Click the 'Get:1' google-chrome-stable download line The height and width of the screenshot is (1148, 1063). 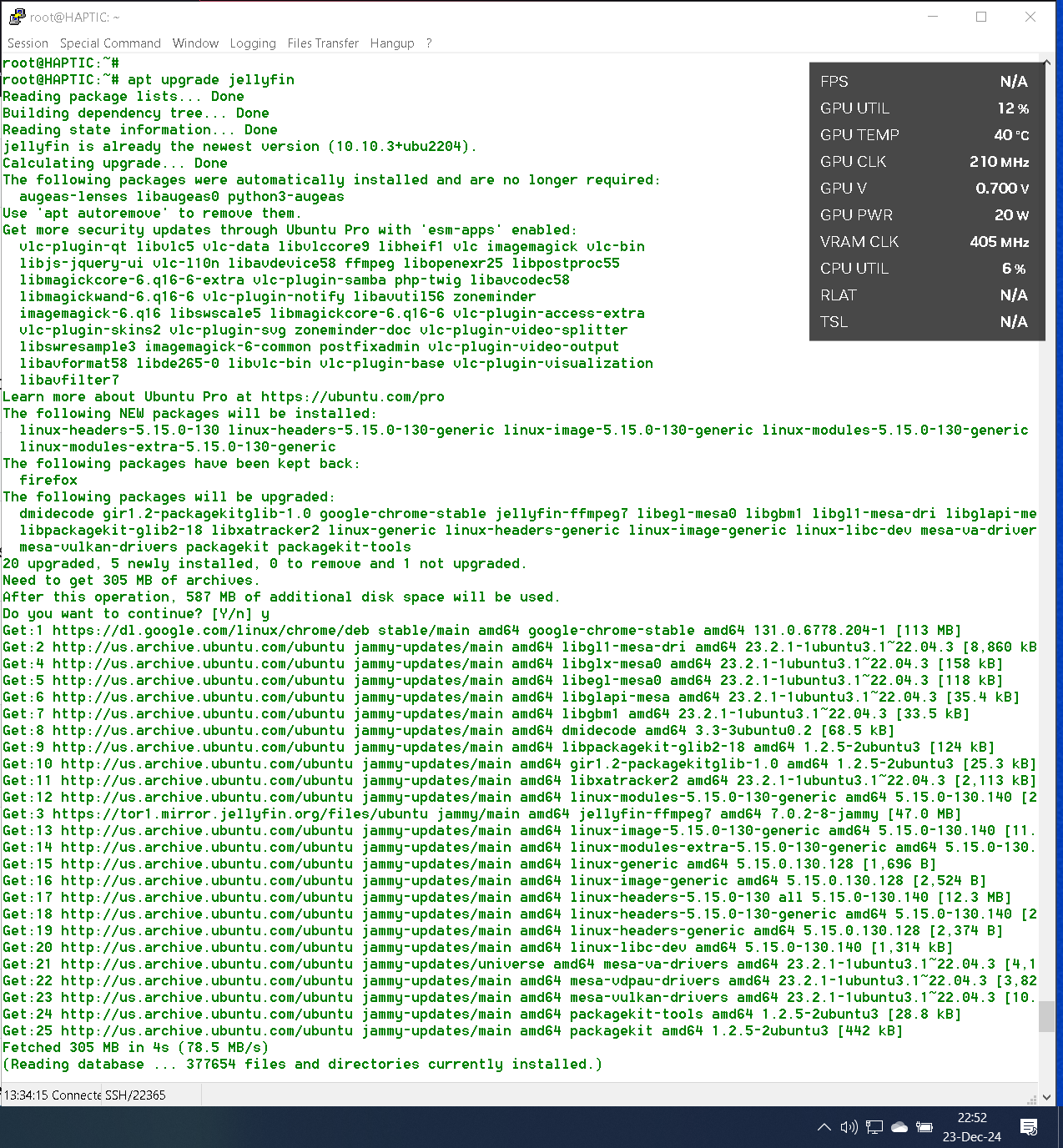coord(482,631)
